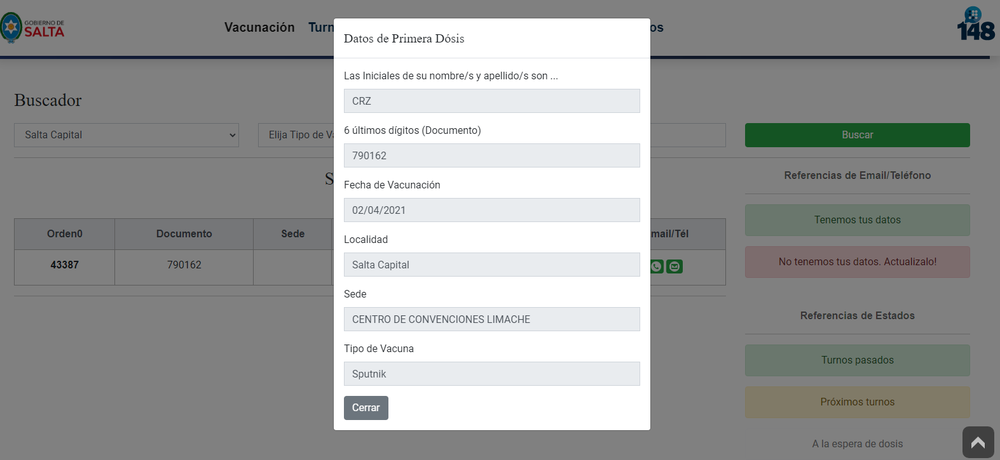Close the dialog with Cerrar button
The image size is (1000, 460).
click(x=366, y=408)
